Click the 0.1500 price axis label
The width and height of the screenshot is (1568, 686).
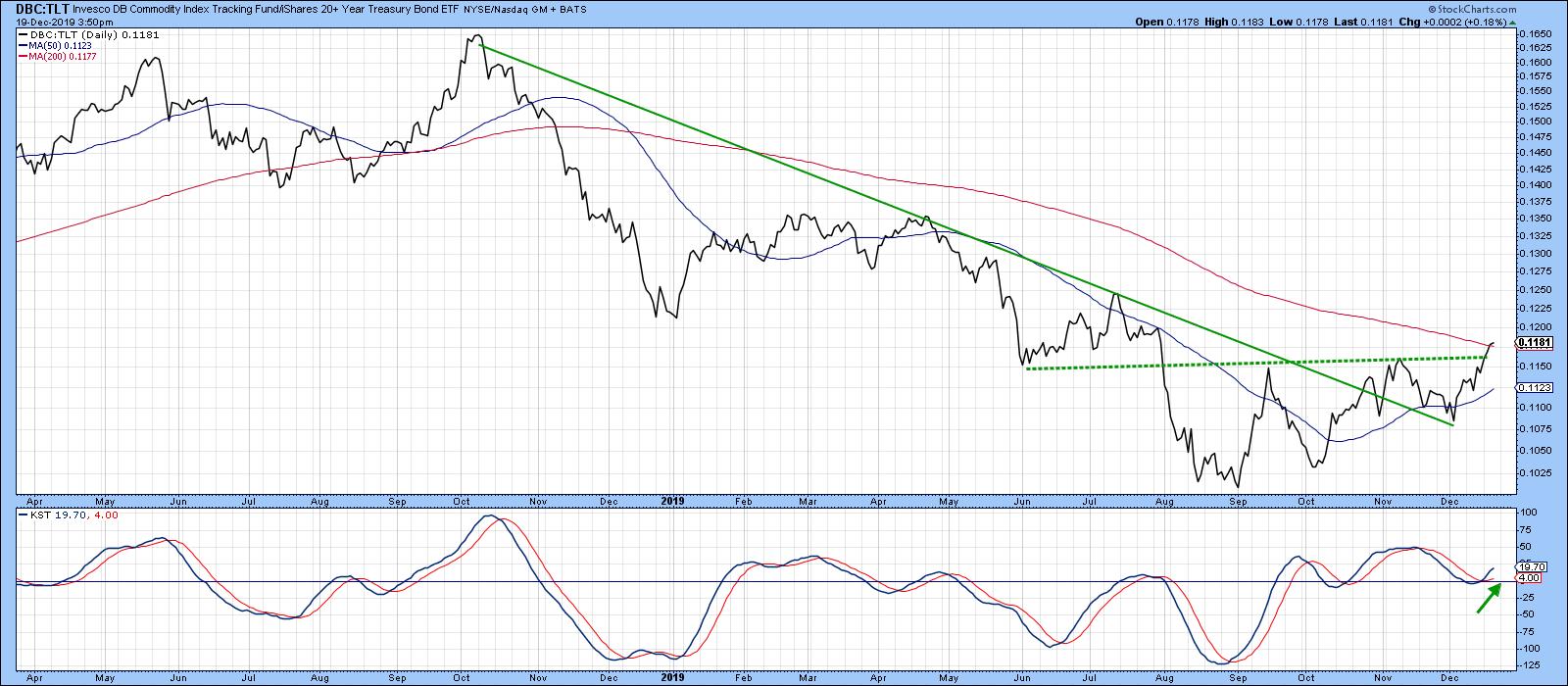click(1534, 121)
